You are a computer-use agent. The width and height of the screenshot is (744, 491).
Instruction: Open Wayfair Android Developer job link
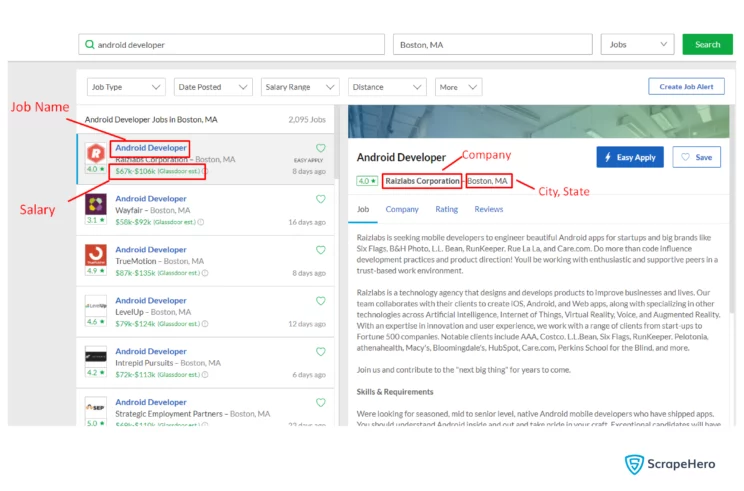pyautogui.click(x=151, y=199)
